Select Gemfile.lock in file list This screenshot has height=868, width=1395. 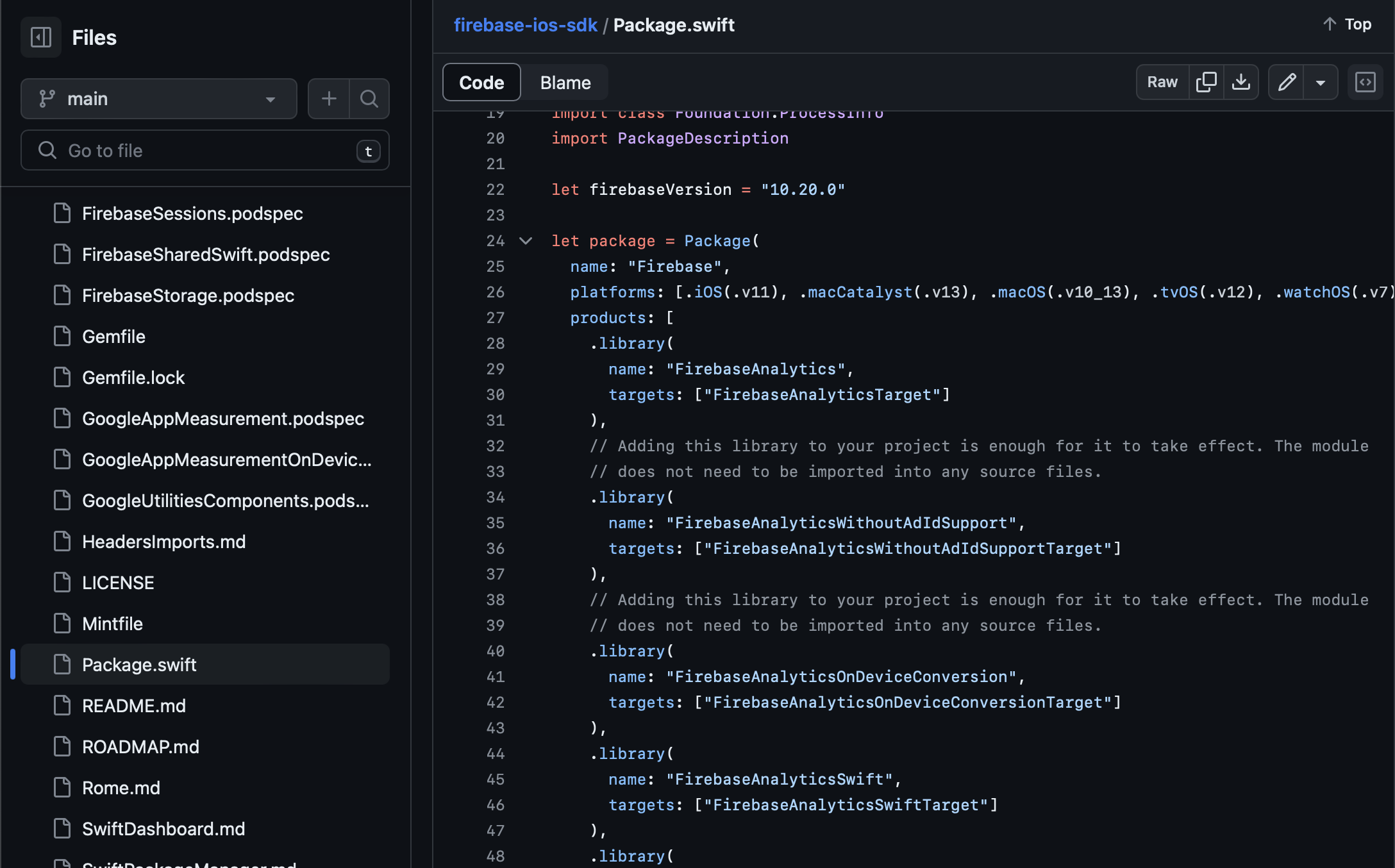pos(133,378)
